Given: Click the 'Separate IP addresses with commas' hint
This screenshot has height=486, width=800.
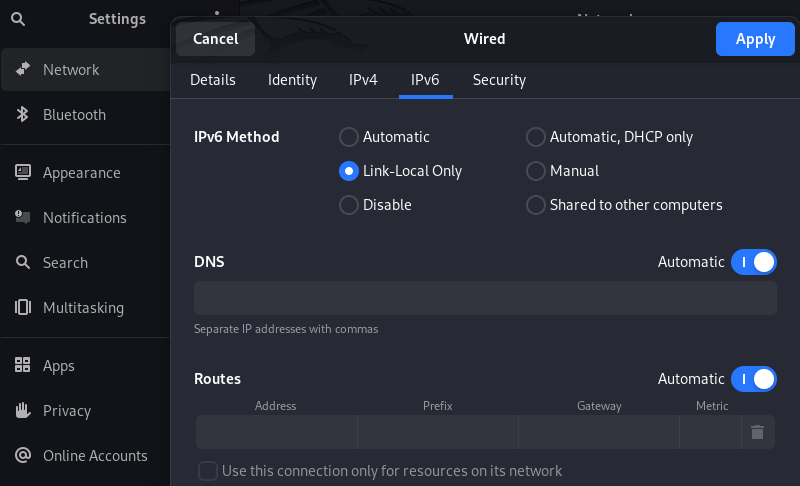Looking at the screenshot, I should point(286,329).
